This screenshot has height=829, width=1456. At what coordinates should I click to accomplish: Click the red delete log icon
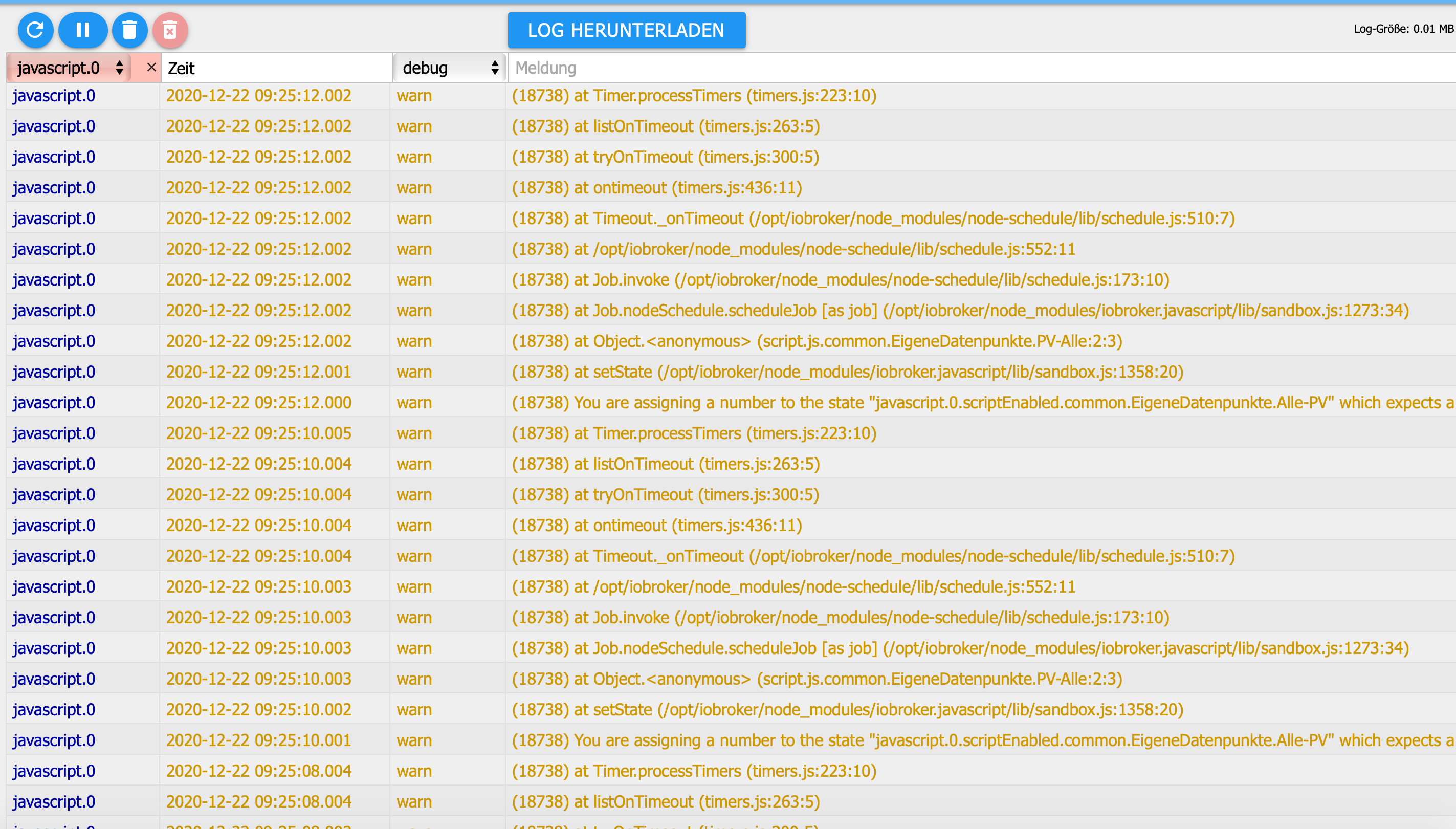click(x=170, y=30)
